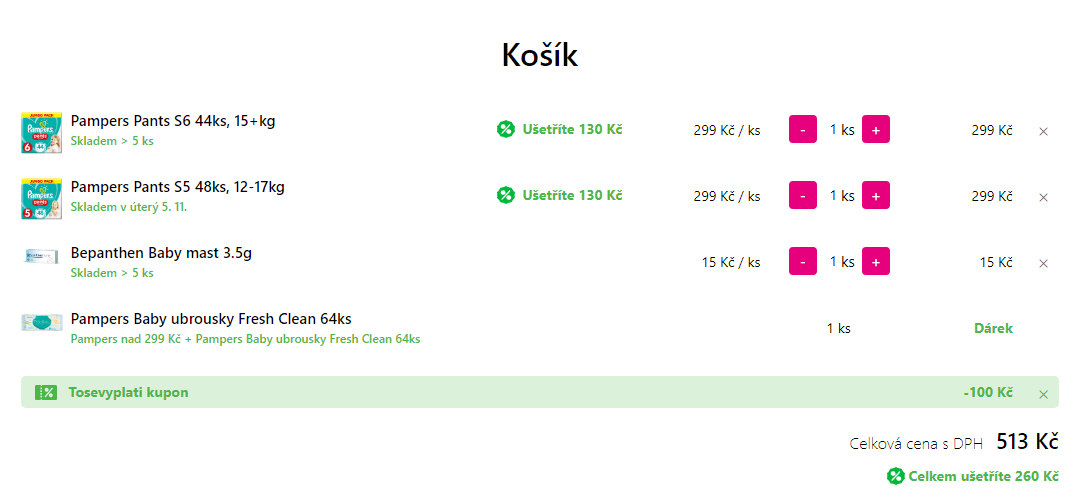Remove Pampers Pants S5 from cart
The height and width of the screenshot is (504, 1082).
point(1043,197)
